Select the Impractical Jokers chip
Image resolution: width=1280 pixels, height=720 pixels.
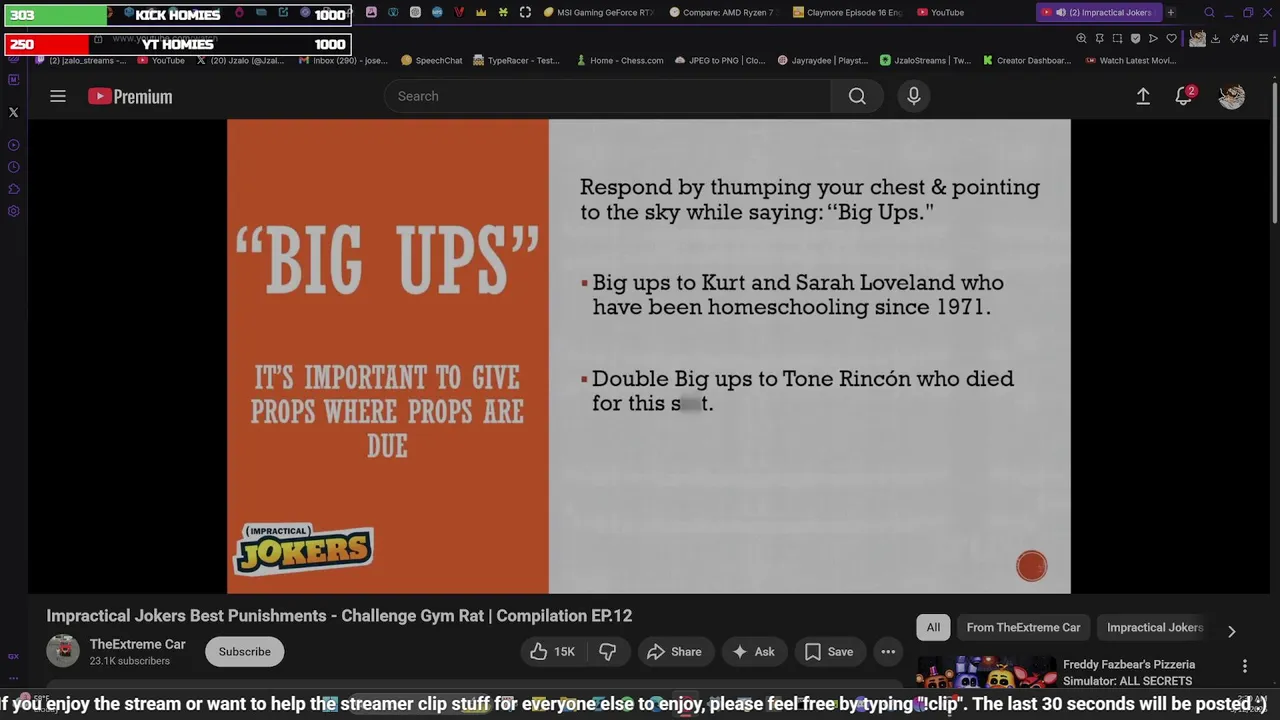tap(1154, 628)
